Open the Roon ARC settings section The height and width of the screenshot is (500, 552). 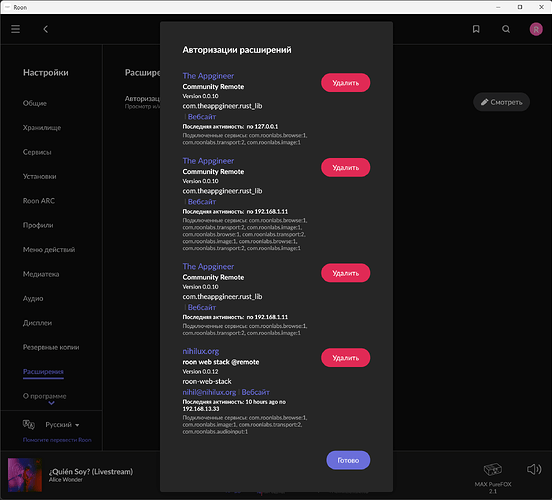[x=39, y=201]
